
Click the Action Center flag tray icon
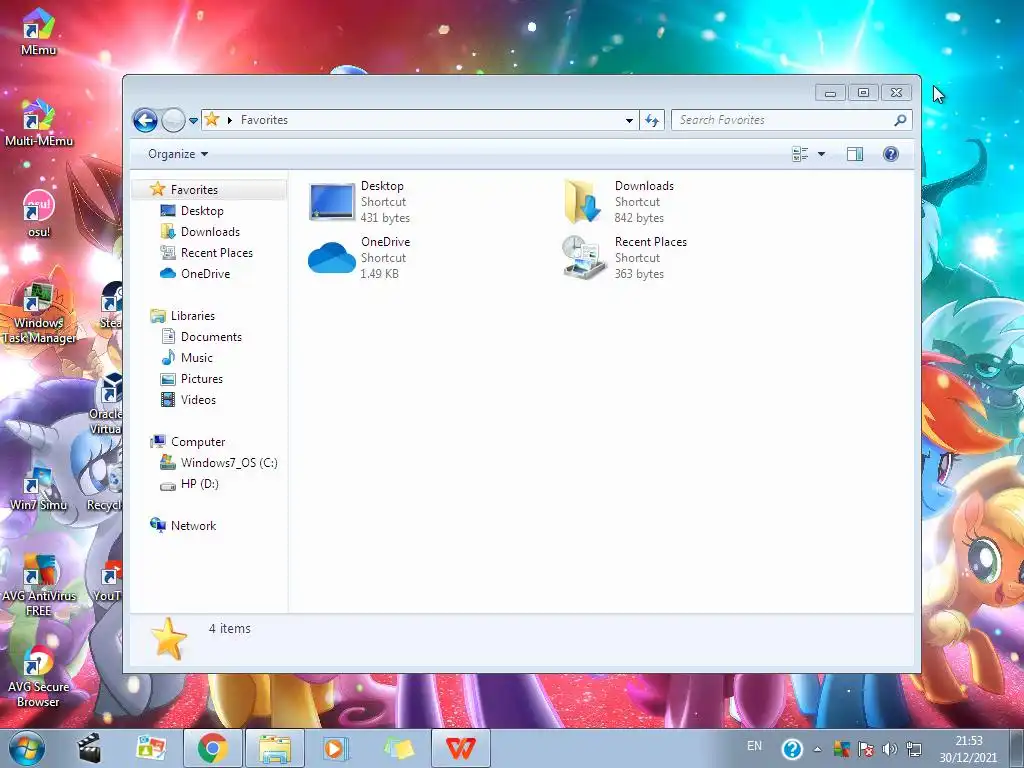(865, 749)
